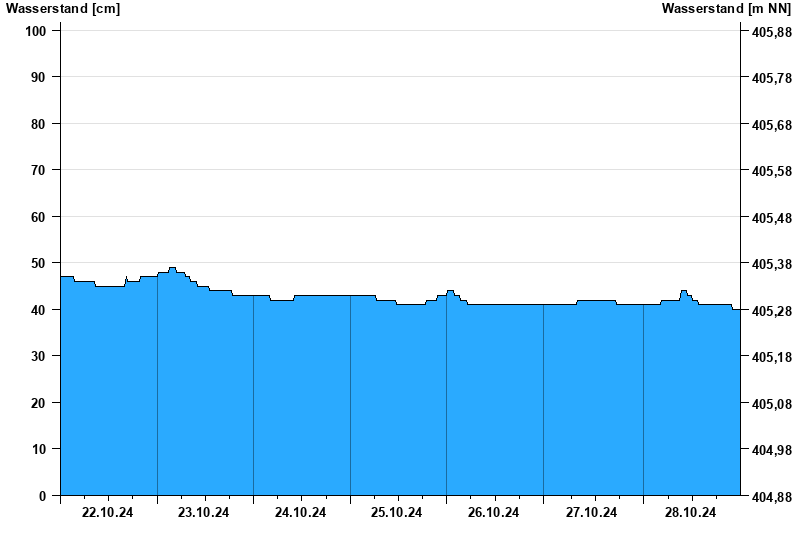Screen dimensions: 800x550
Task: Click the 405,08 value on right axis
Action: coord(771,404)
